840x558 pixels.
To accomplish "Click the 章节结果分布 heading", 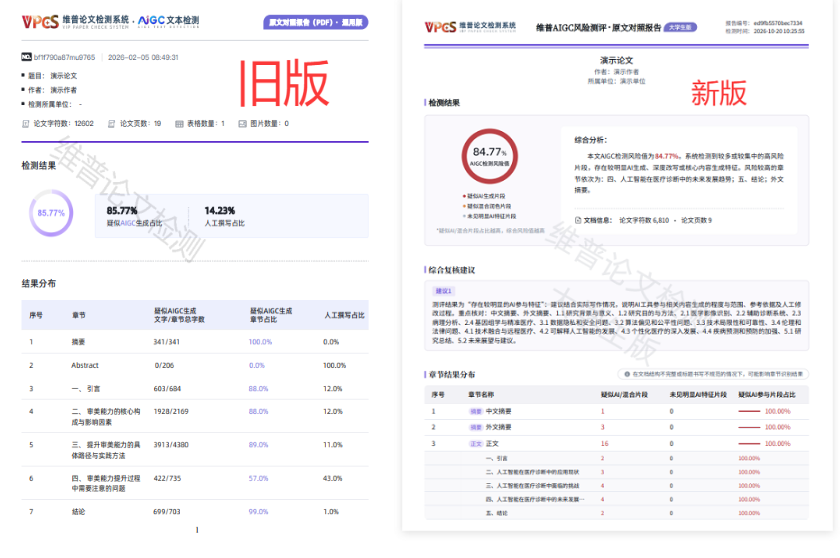I will 452,374.
